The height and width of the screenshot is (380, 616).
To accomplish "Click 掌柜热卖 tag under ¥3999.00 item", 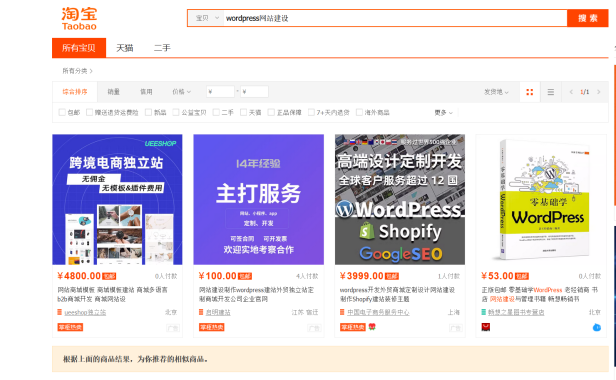I will [x=352, y=327].
